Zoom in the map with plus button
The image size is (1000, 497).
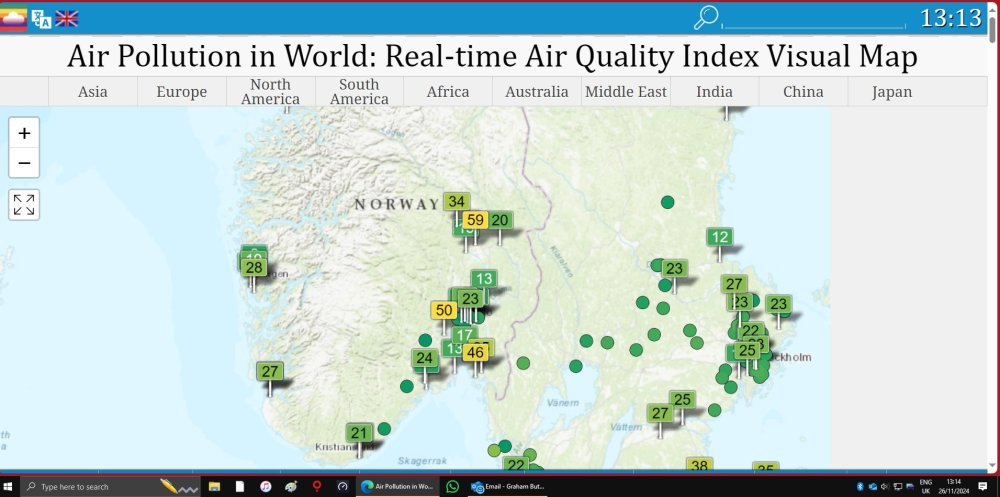[x=24, y=133]
